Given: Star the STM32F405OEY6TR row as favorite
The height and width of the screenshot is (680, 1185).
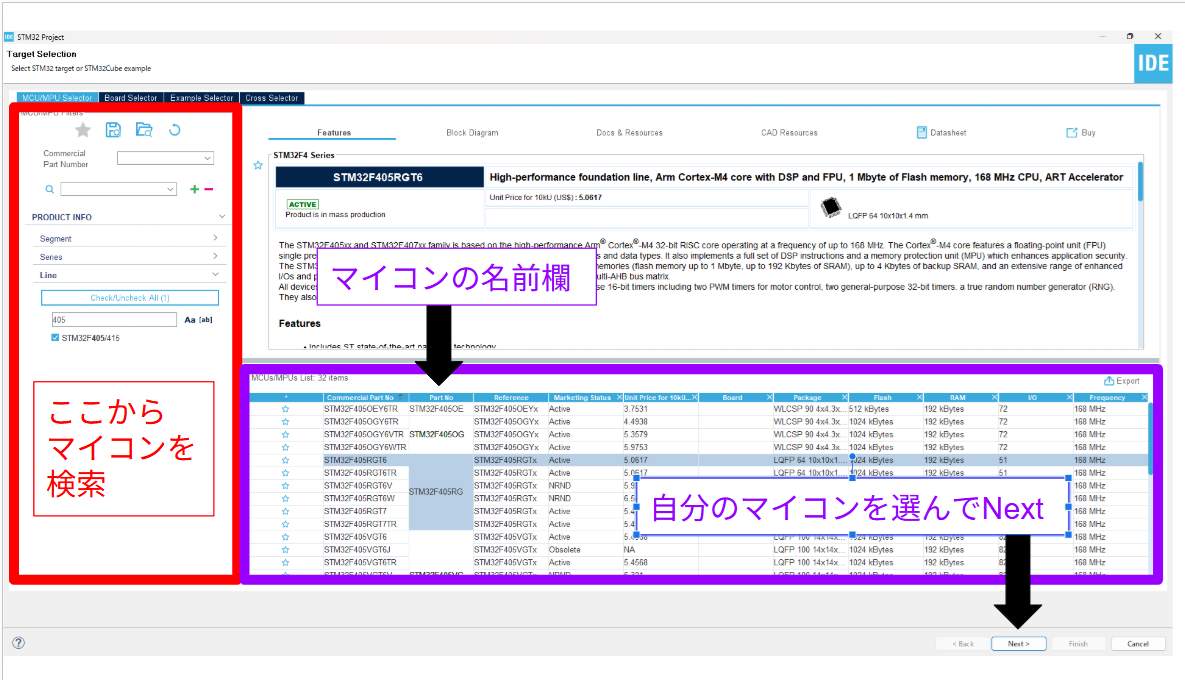Looking at the screenshot, I should click(286, 410).
